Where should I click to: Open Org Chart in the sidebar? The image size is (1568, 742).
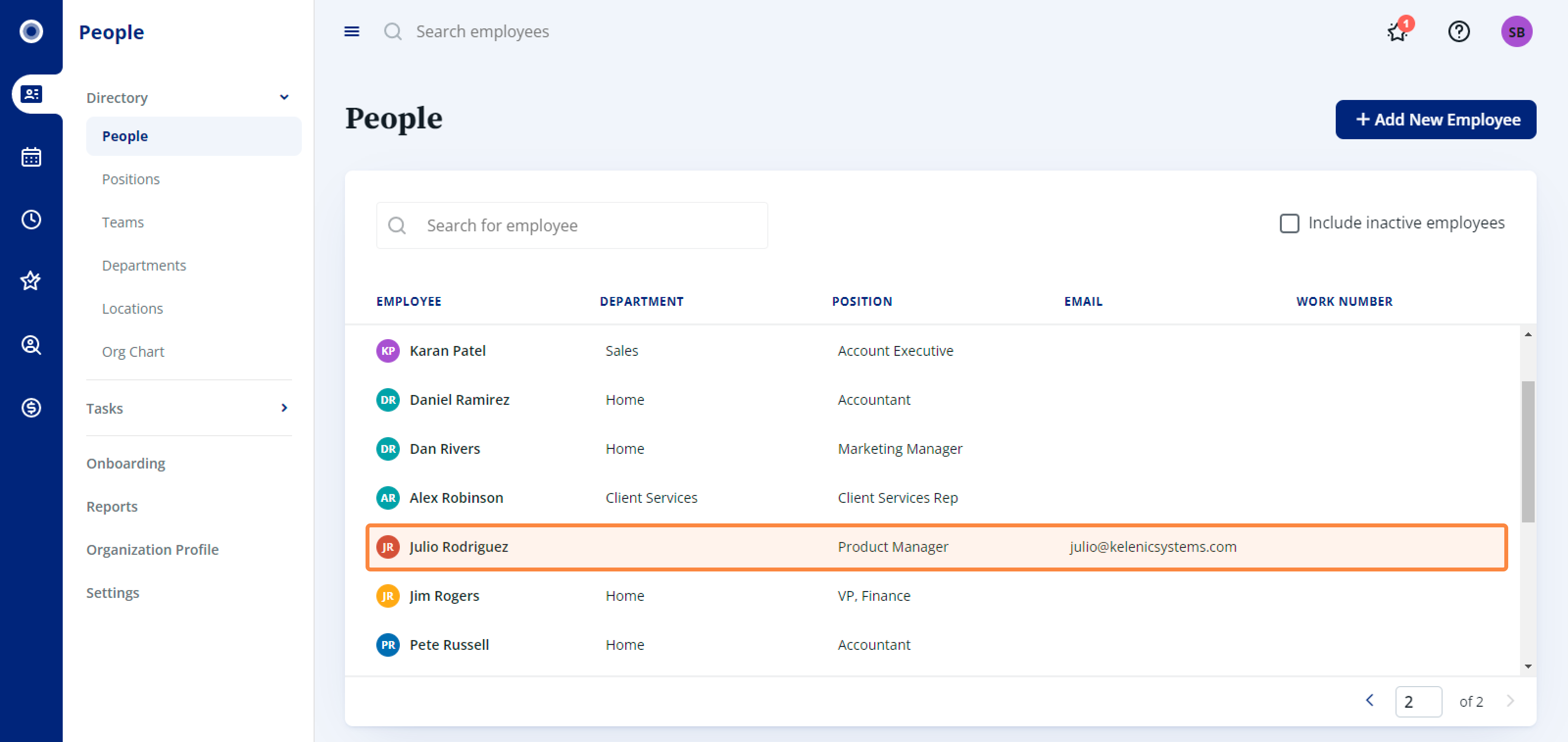(133, 352)
